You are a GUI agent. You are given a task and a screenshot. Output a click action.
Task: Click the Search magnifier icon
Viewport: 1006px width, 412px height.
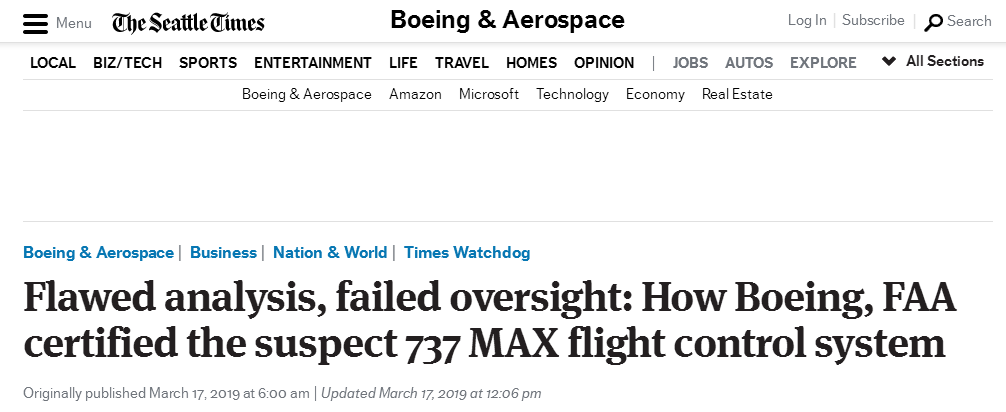[934, 22]
